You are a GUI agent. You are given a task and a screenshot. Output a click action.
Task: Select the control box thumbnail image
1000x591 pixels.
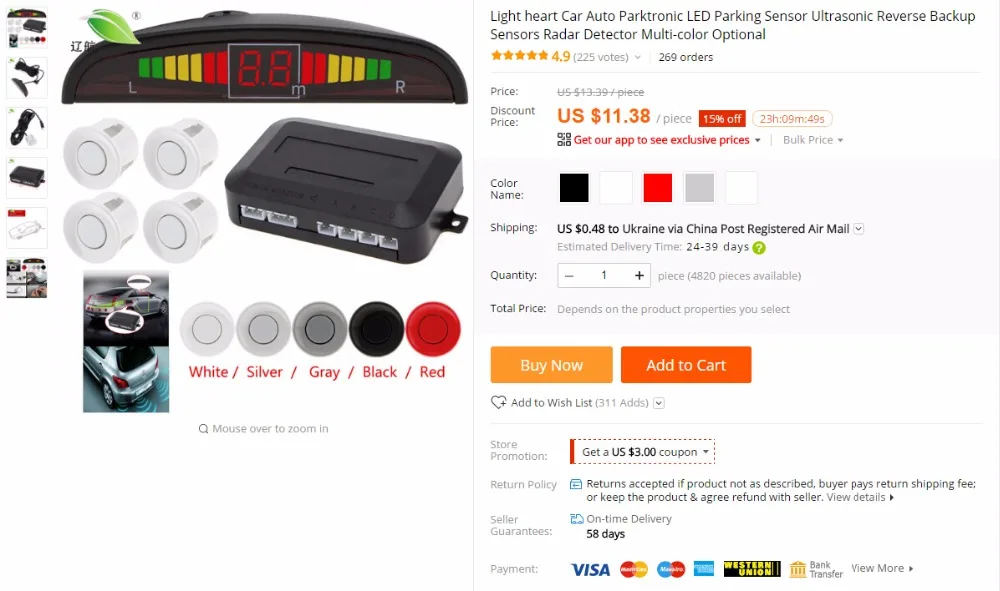tap(27, 177)
